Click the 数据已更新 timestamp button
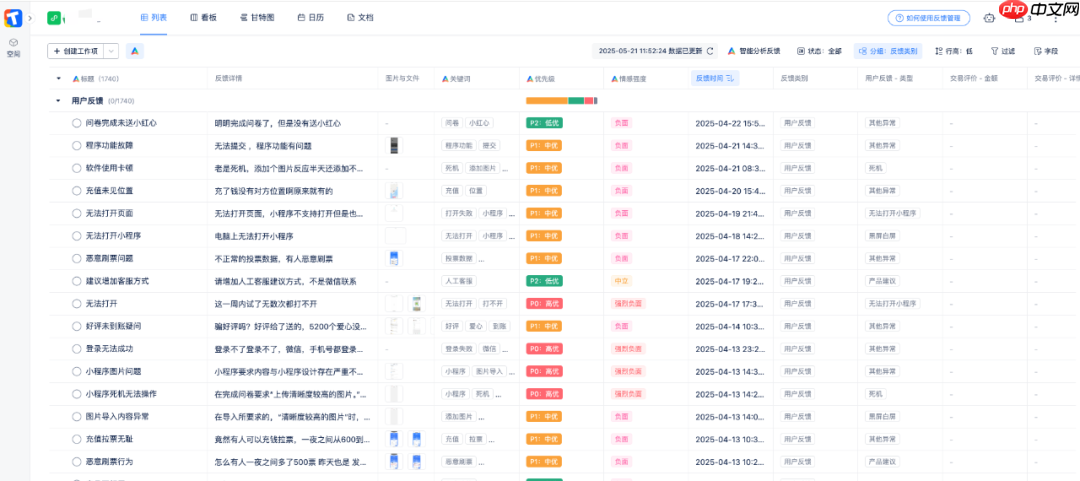This screenshot has height=481, width=1080. (655, 51)
